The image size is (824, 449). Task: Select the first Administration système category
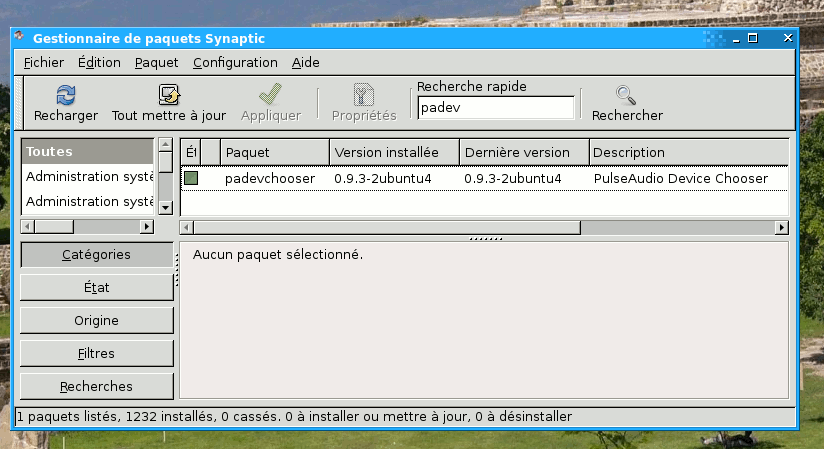(88, 176)
